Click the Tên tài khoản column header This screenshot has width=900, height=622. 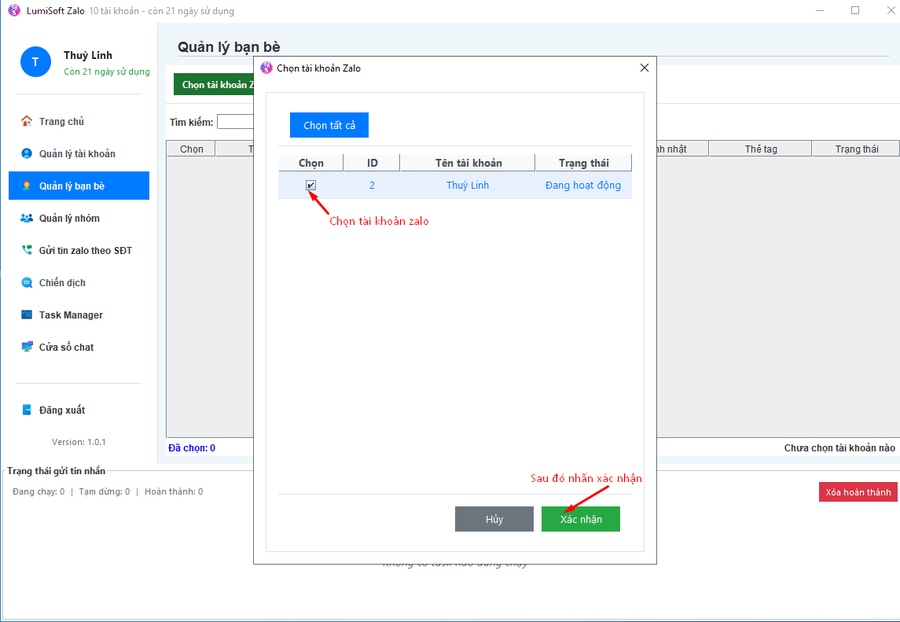(468, 163)
